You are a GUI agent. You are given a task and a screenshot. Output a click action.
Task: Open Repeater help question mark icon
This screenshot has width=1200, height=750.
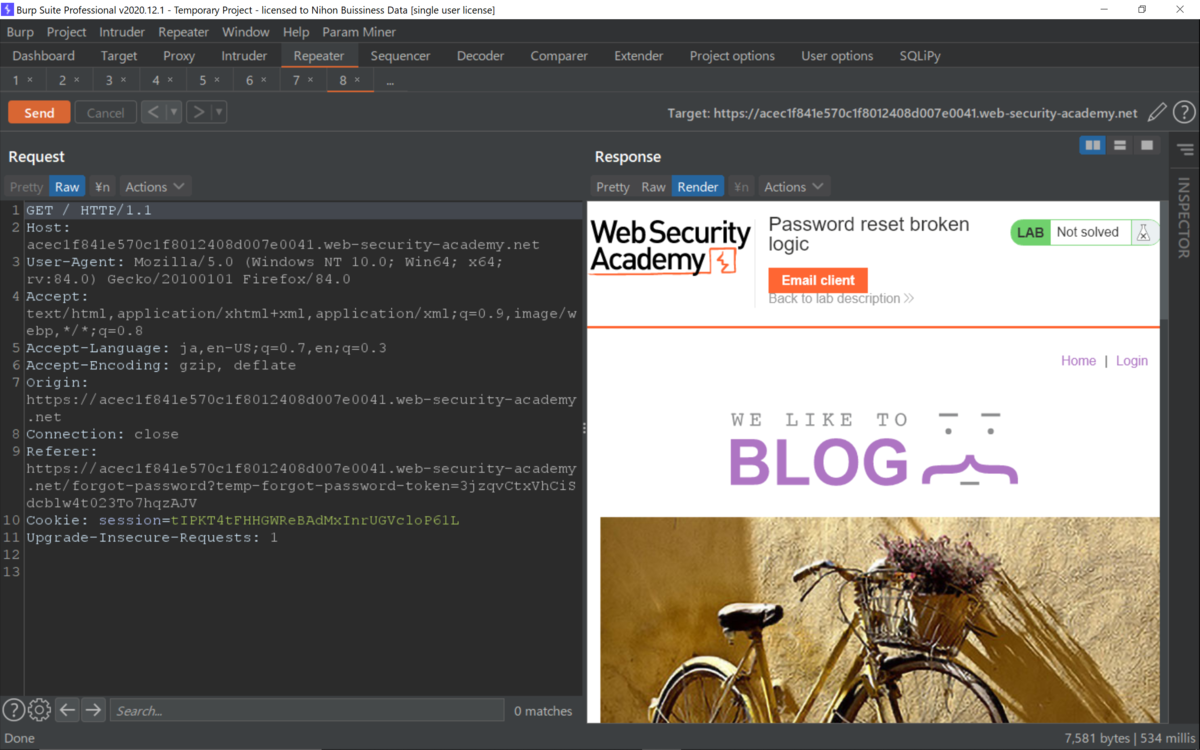point(1184,113)
